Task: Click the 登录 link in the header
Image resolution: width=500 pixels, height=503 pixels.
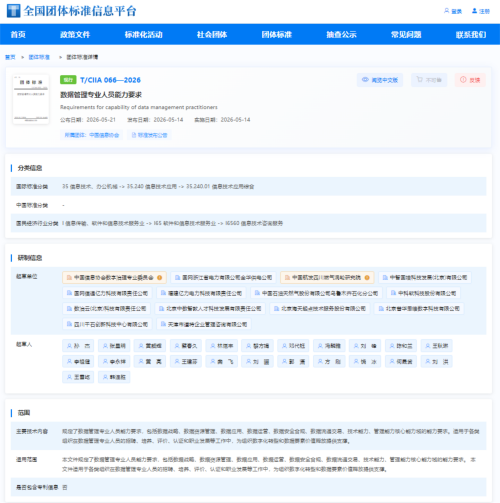Action: tap(456, 11)
